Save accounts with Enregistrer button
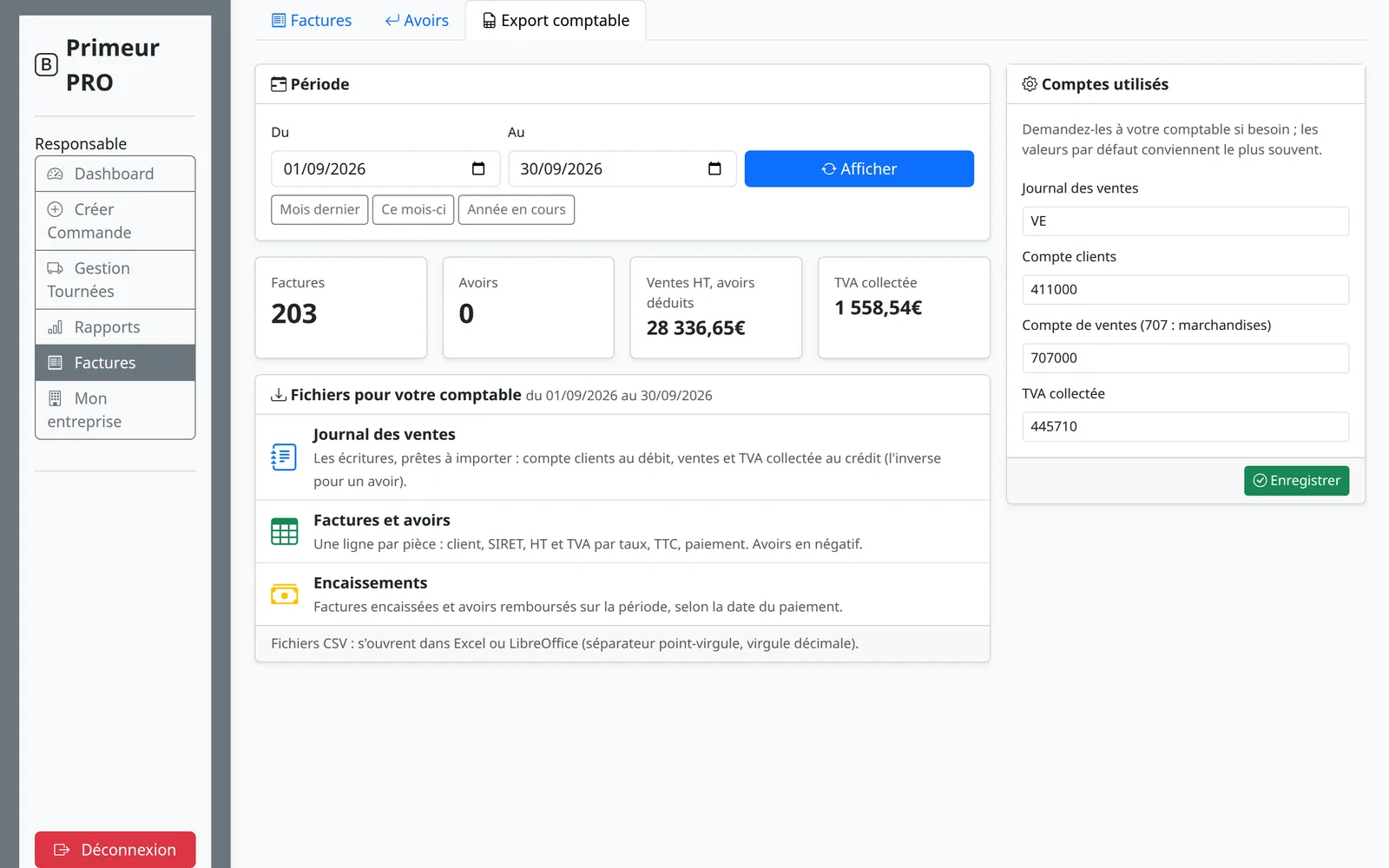1389x868 pixels. (1296, 481)
